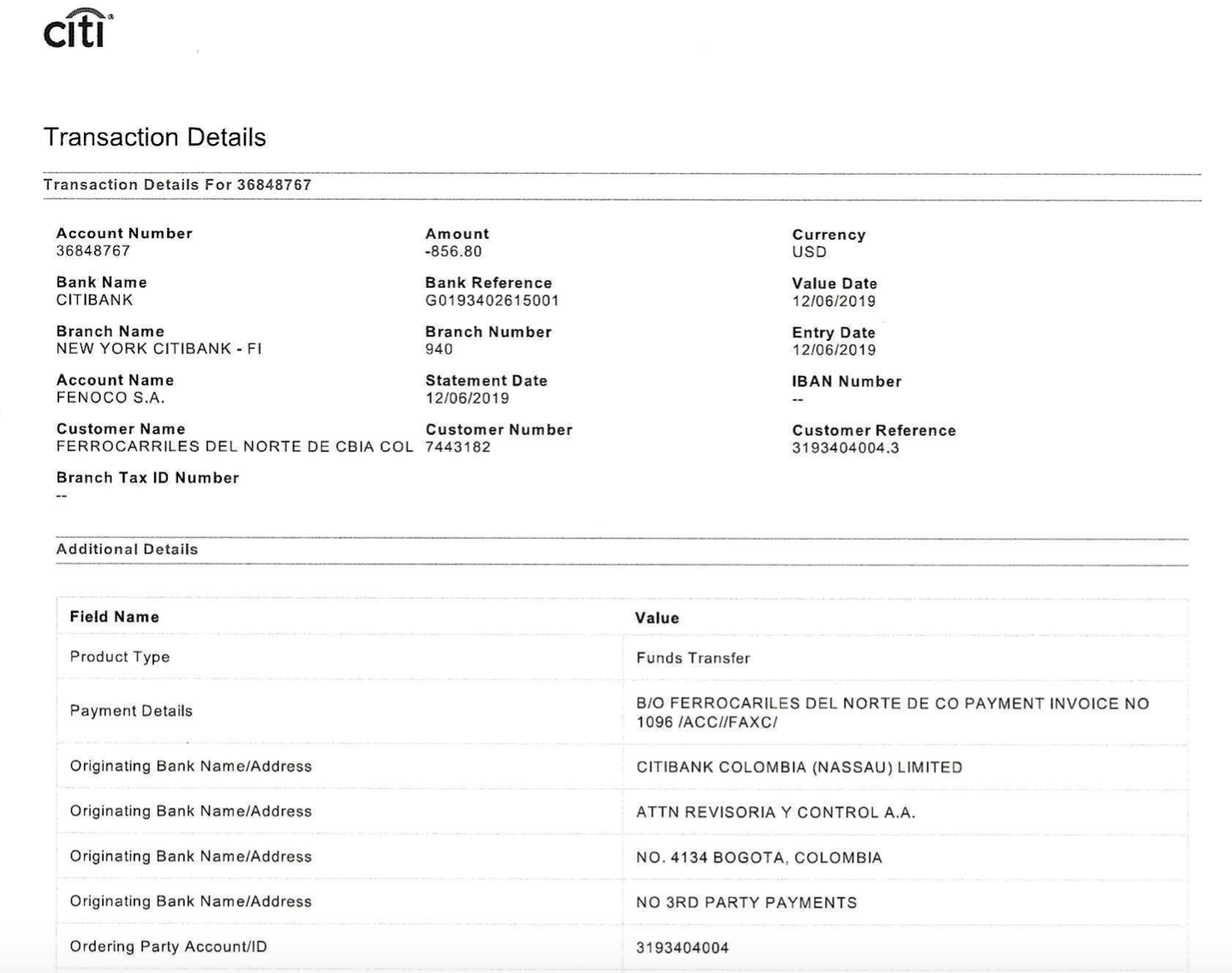Select CITIBANK COLOMBIA (NASSAU) LIMITED value
1232x973 pixels.
pos(799,768)
